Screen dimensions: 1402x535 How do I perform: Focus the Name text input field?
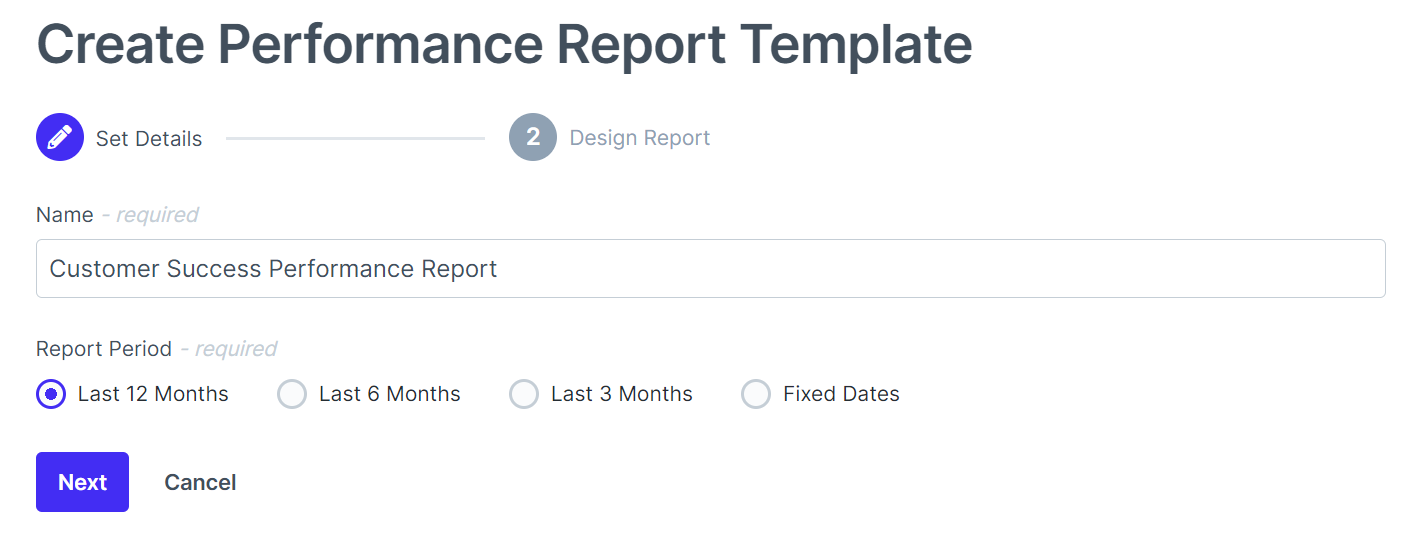[x=710, y=268]
